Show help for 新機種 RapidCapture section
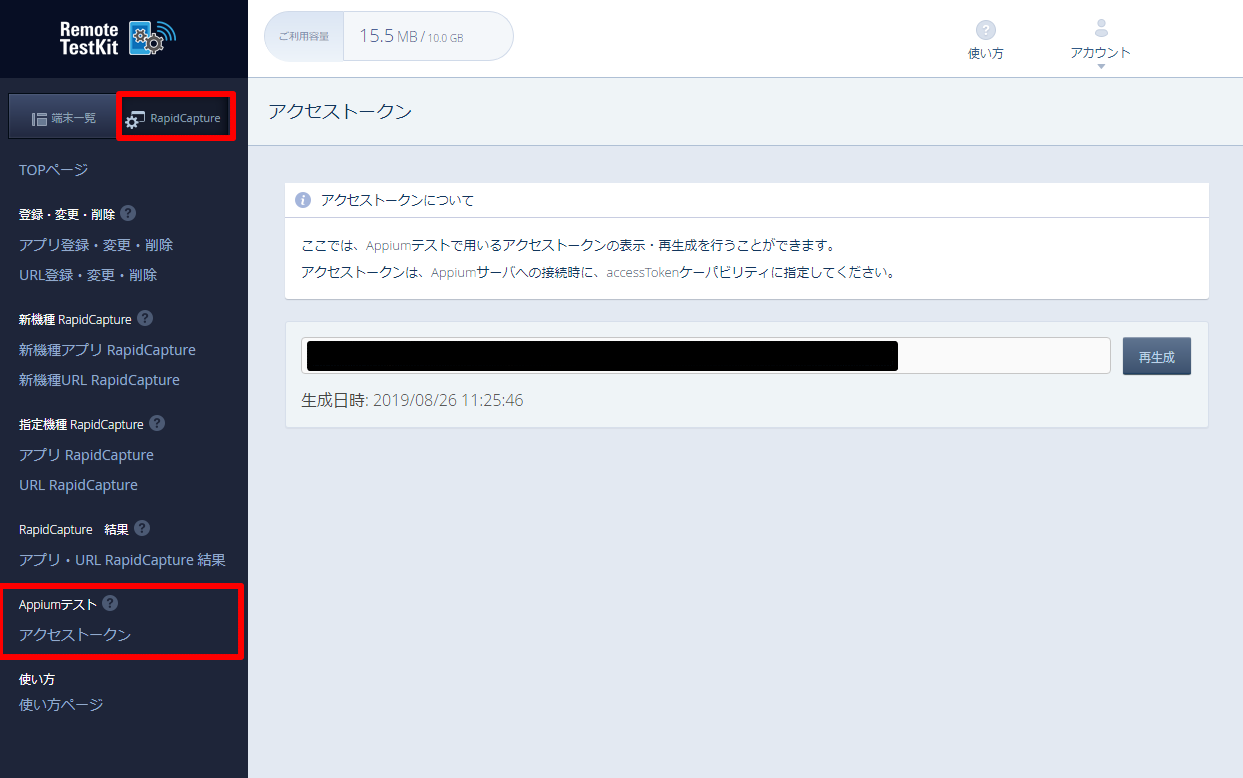 [x=145, y=318]
